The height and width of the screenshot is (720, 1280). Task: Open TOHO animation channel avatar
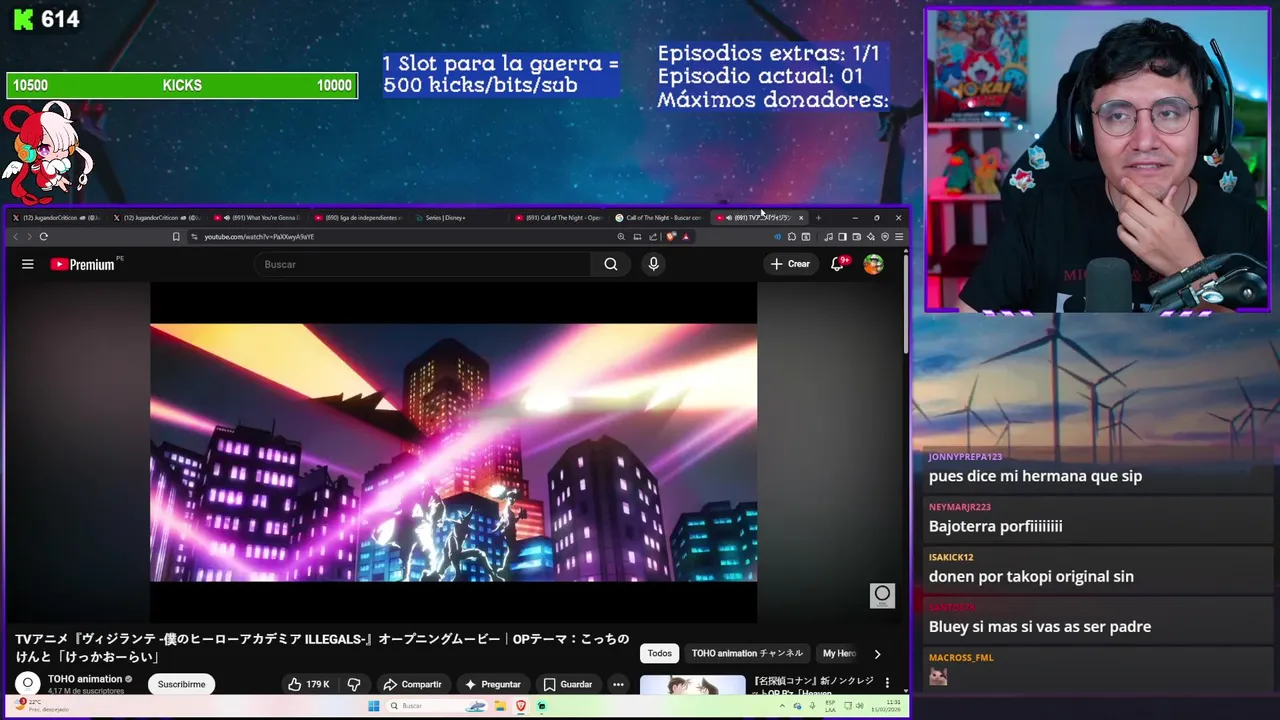coord(28,684)
